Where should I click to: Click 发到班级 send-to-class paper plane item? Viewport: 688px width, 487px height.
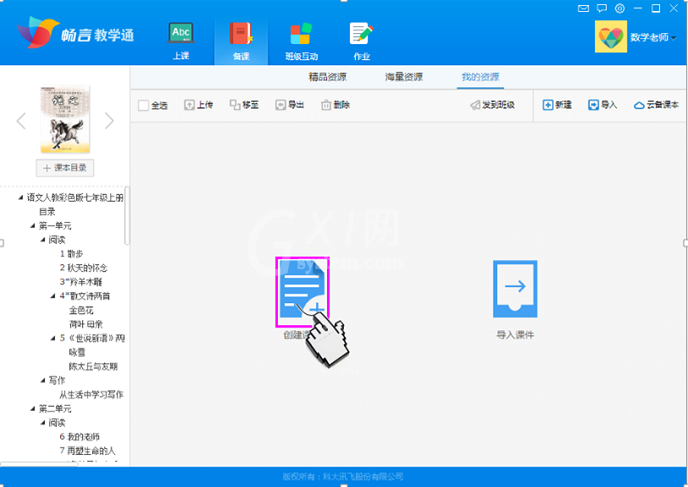[492, 105]
